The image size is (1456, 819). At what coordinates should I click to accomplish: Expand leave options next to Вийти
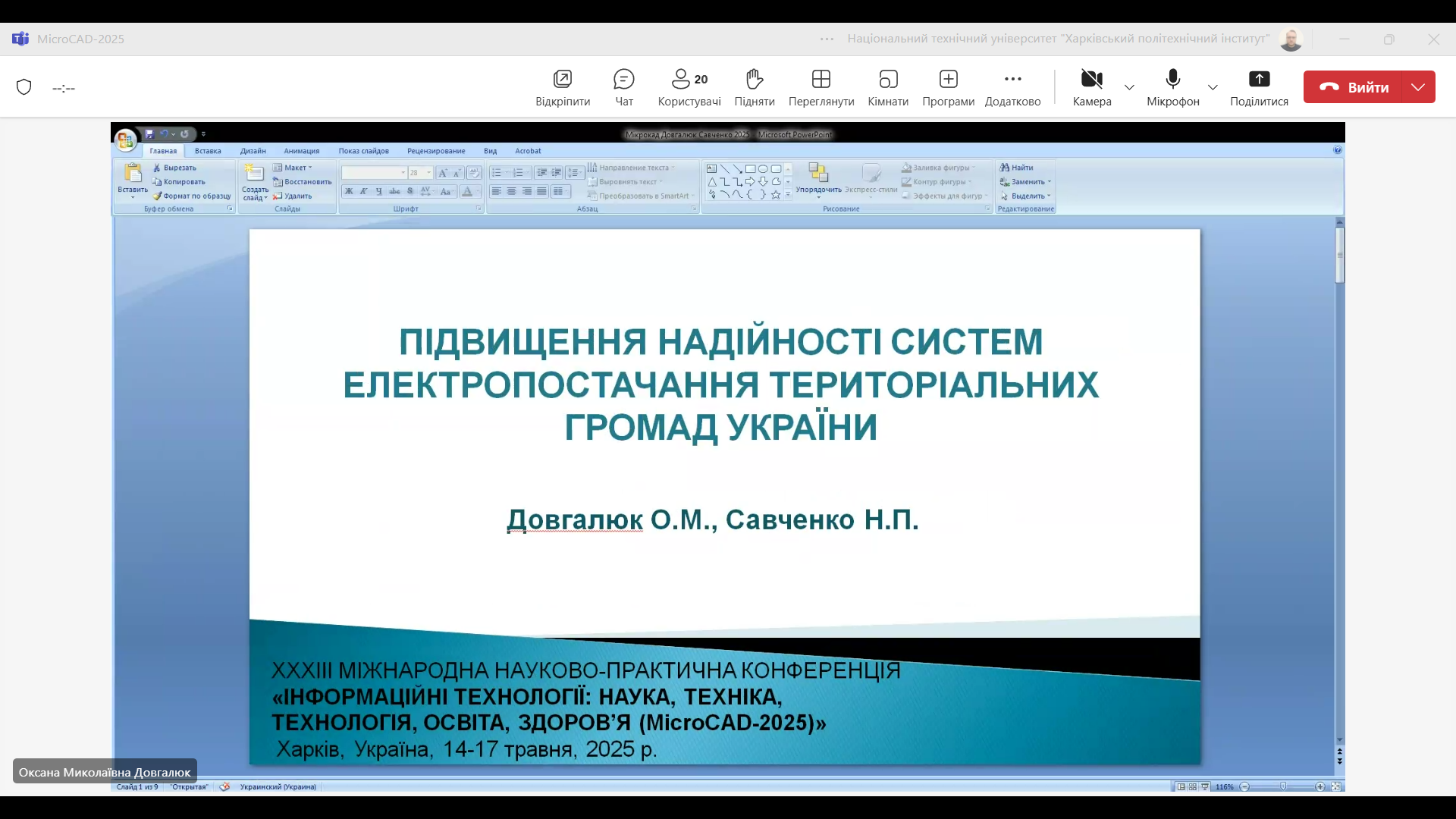pos(1418,87)
